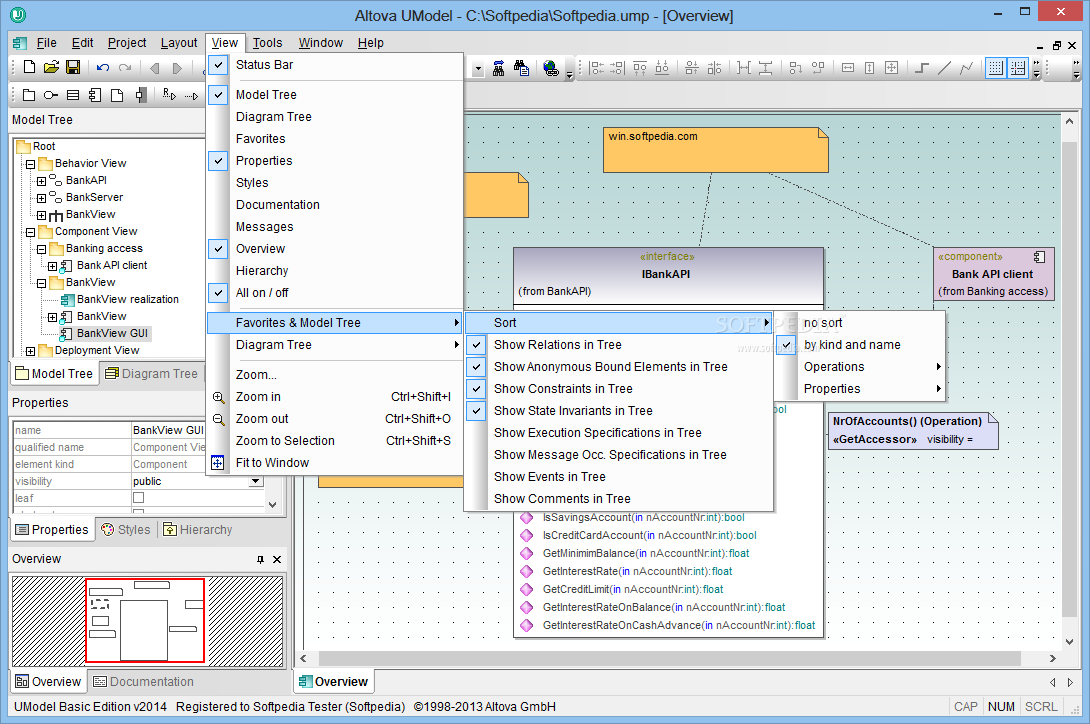This screenshot has width=1090, height=724.
Task: Expand the BankServer tree node
Action: (x=42, y=198)
